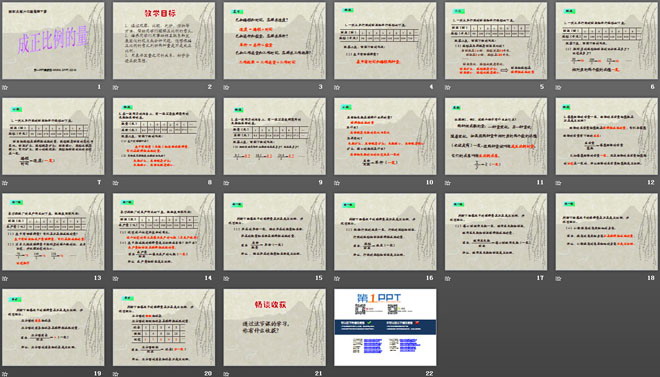Click slide number label "9"
This screenshot has height=377, width=660.
[x=321, y=182]
